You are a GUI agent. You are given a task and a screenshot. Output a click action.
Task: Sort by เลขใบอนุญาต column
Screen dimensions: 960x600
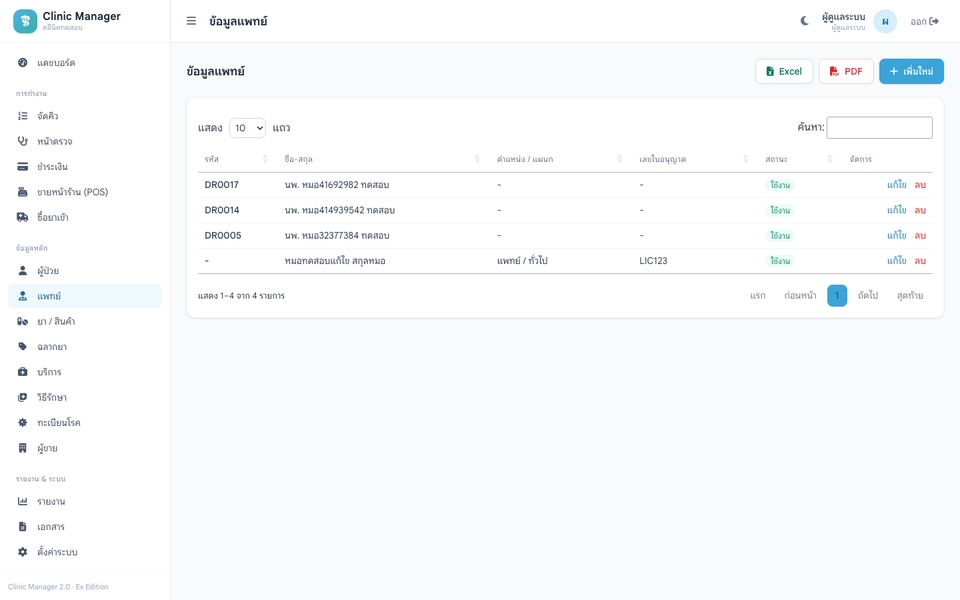click(694, 159)
